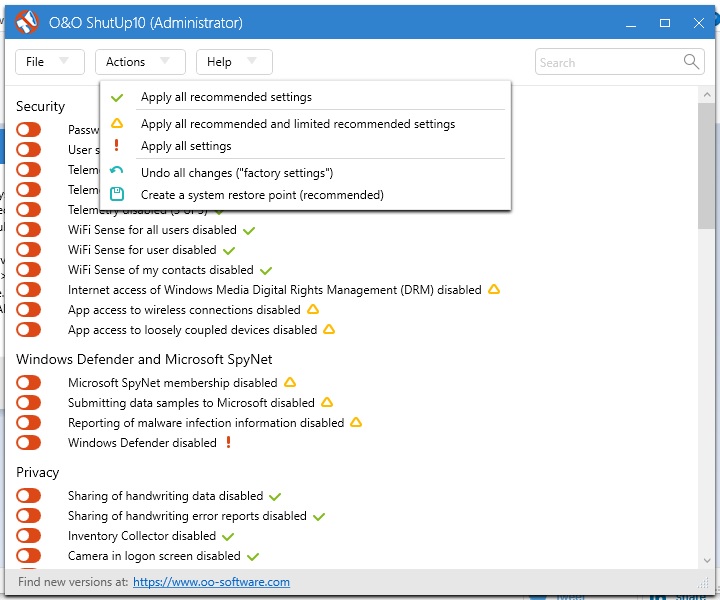Click the save-disk restore point icon
This screenshot has width=720, height=600.
(117, 194)
